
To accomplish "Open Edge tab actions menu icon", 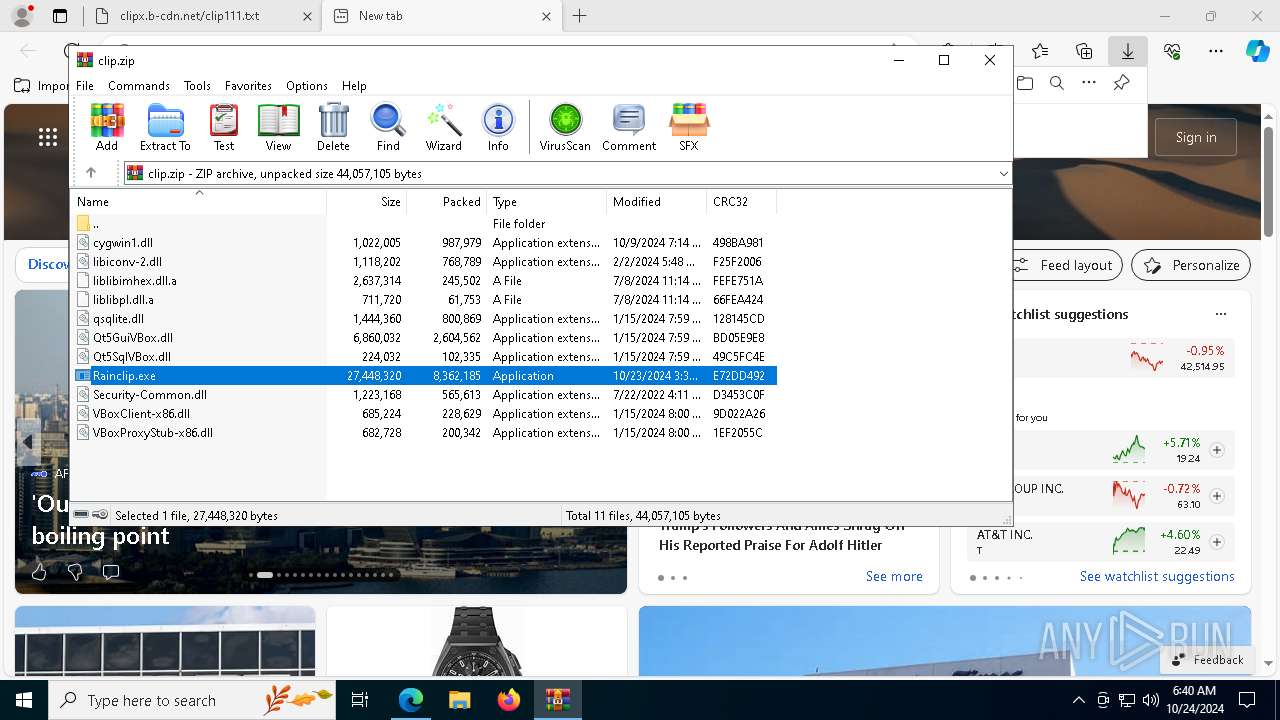I will click(x=60, y=16).
